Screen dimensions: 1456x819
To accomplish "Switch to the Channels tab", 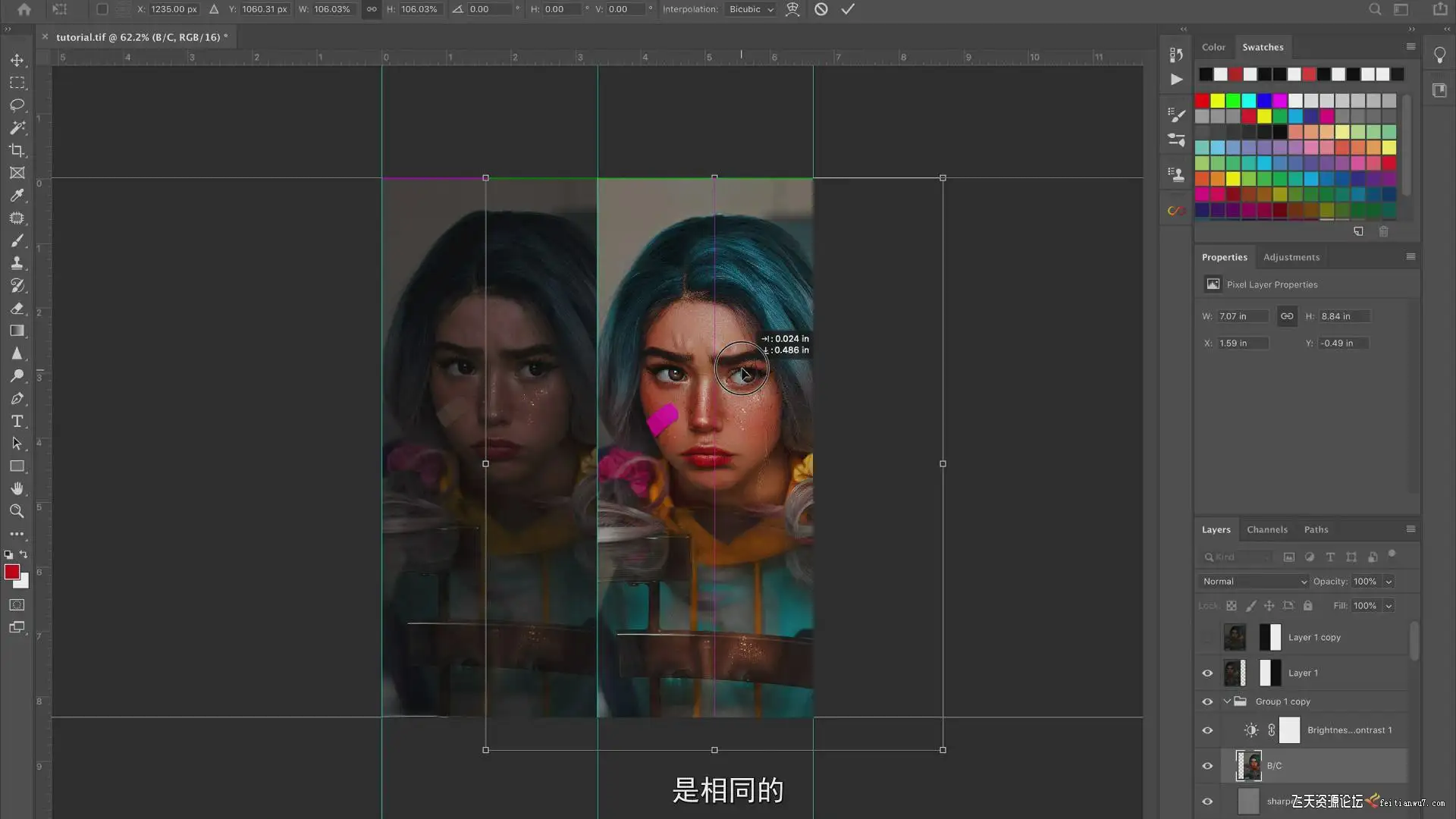I will coord(1266,529).
